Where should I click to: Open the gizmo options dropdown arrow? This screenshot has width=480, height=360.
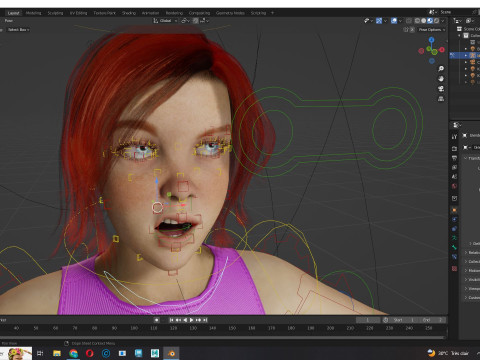(x=385, y=21)
